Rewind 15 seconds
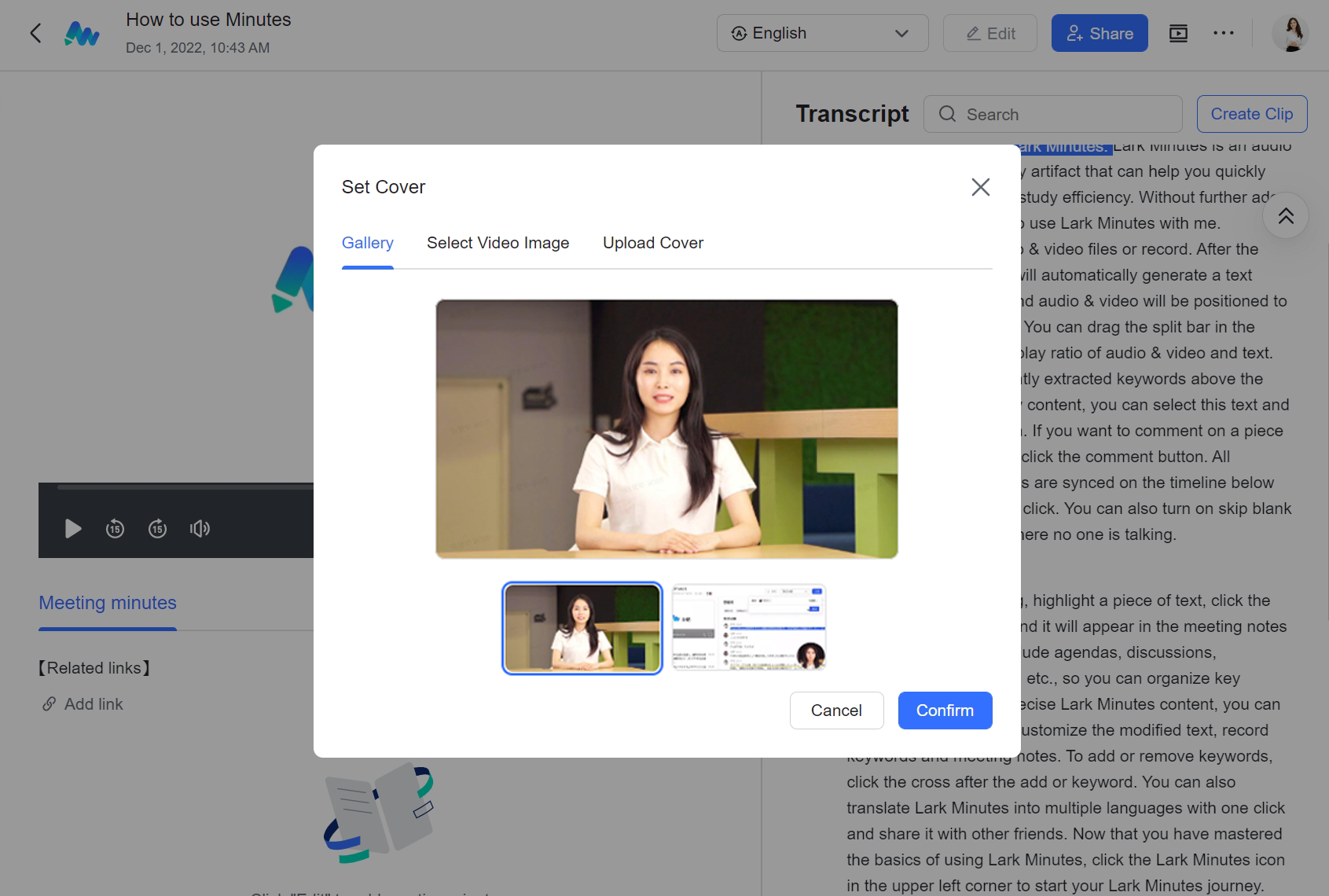 click(116, 529)
